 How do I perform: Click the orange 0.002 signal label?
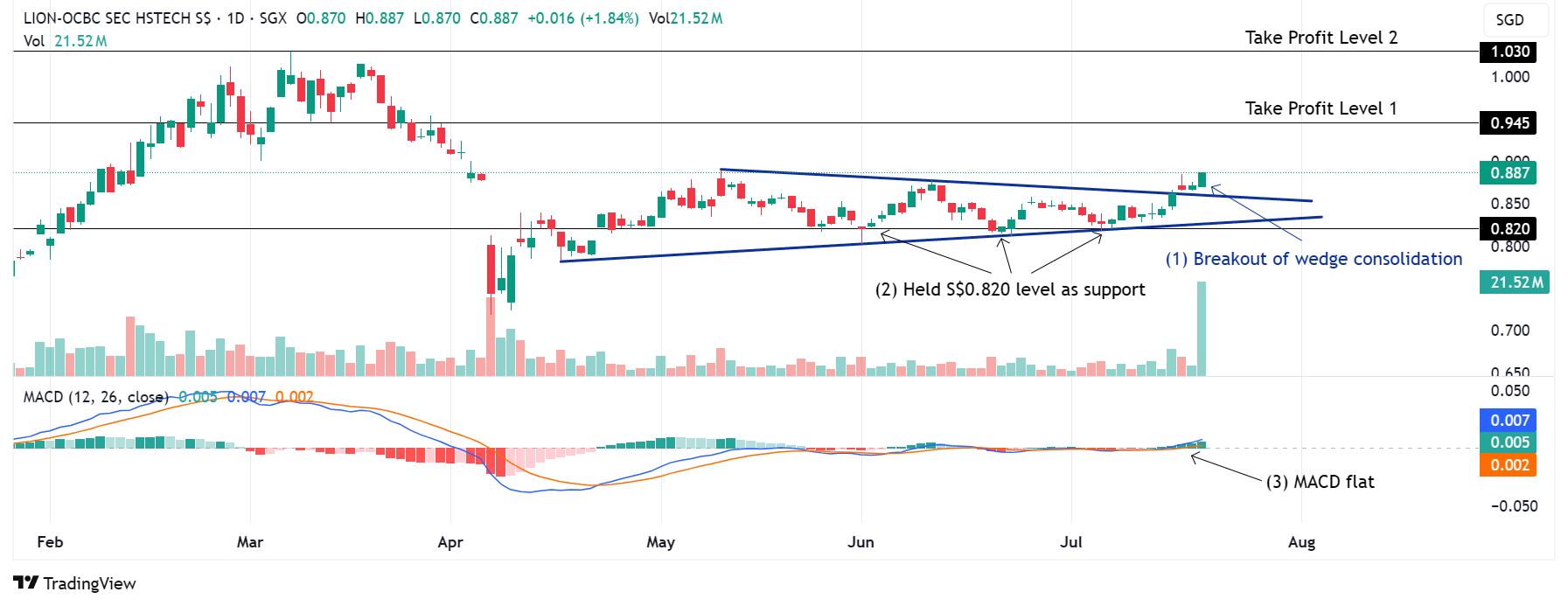[x=1508, y=465]
